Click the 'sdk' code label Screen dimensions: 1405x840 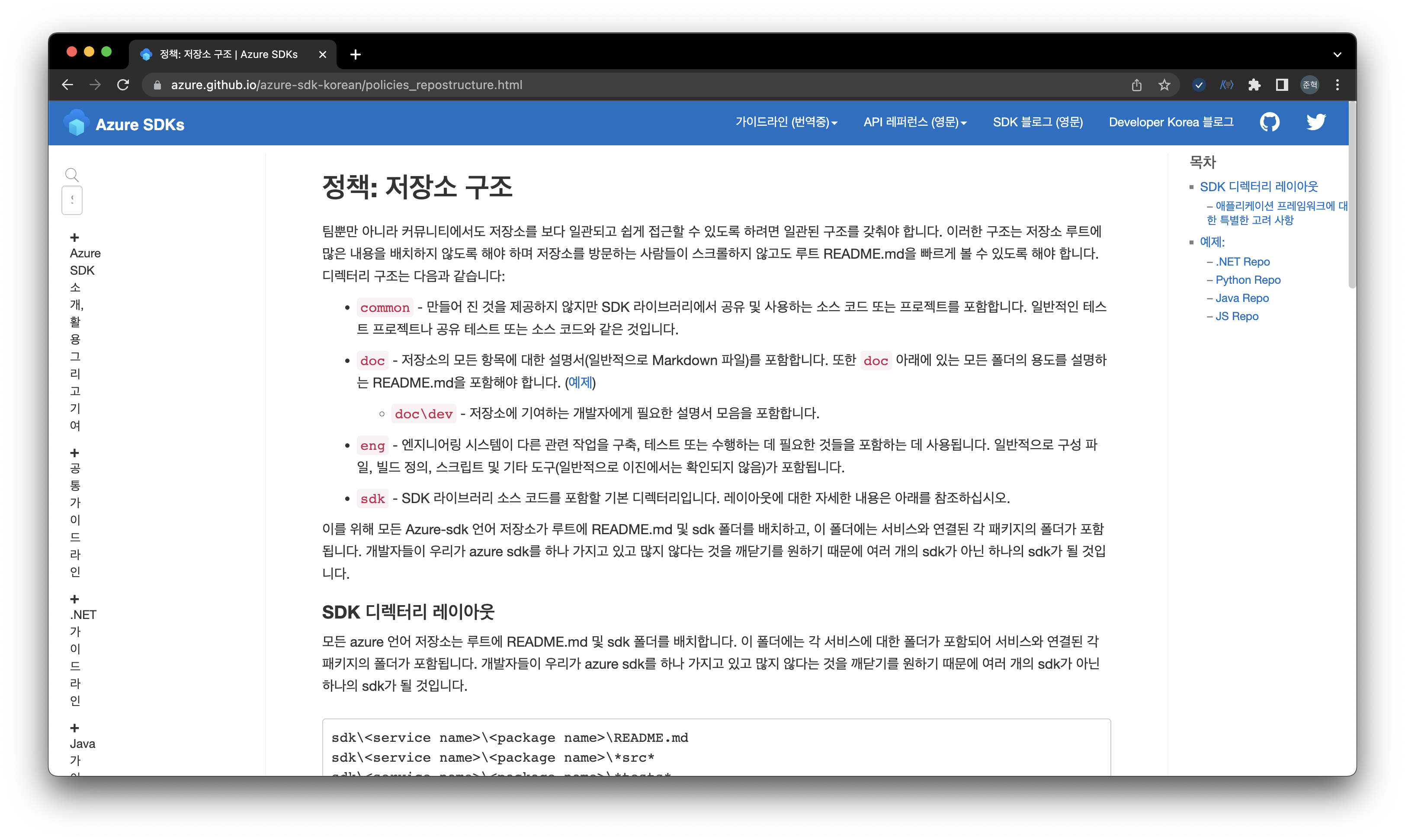pyautogui.click(x=372, y=499)
